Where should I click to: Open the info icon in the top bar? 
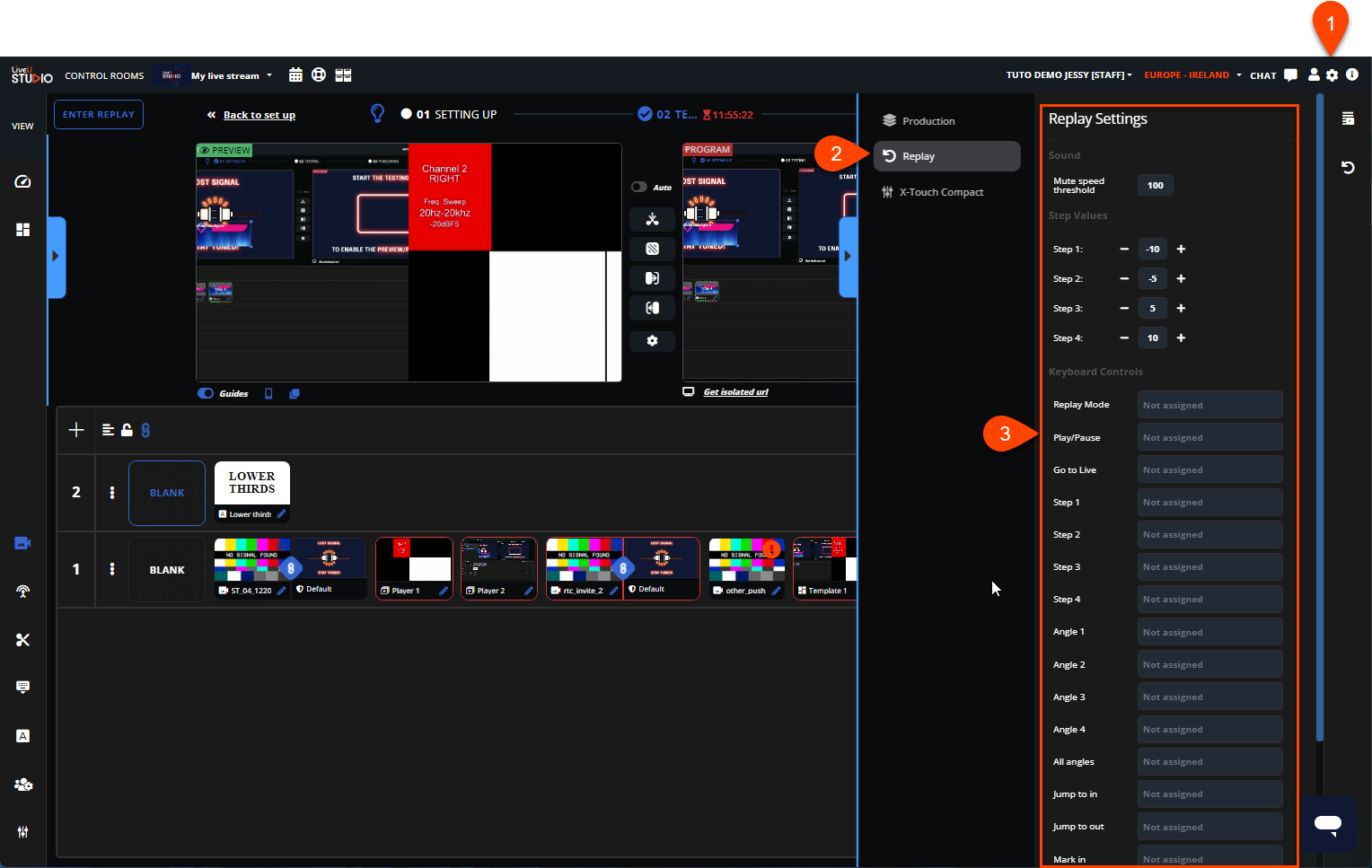click(1352, 75)
